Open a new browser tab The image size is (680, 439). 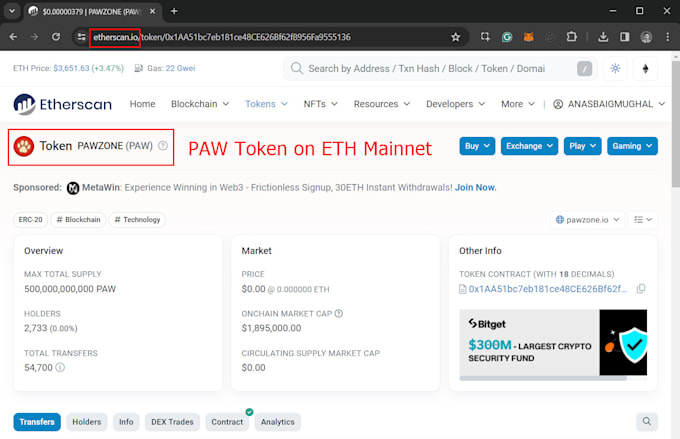pyautogui.click(x=174, y=11)
